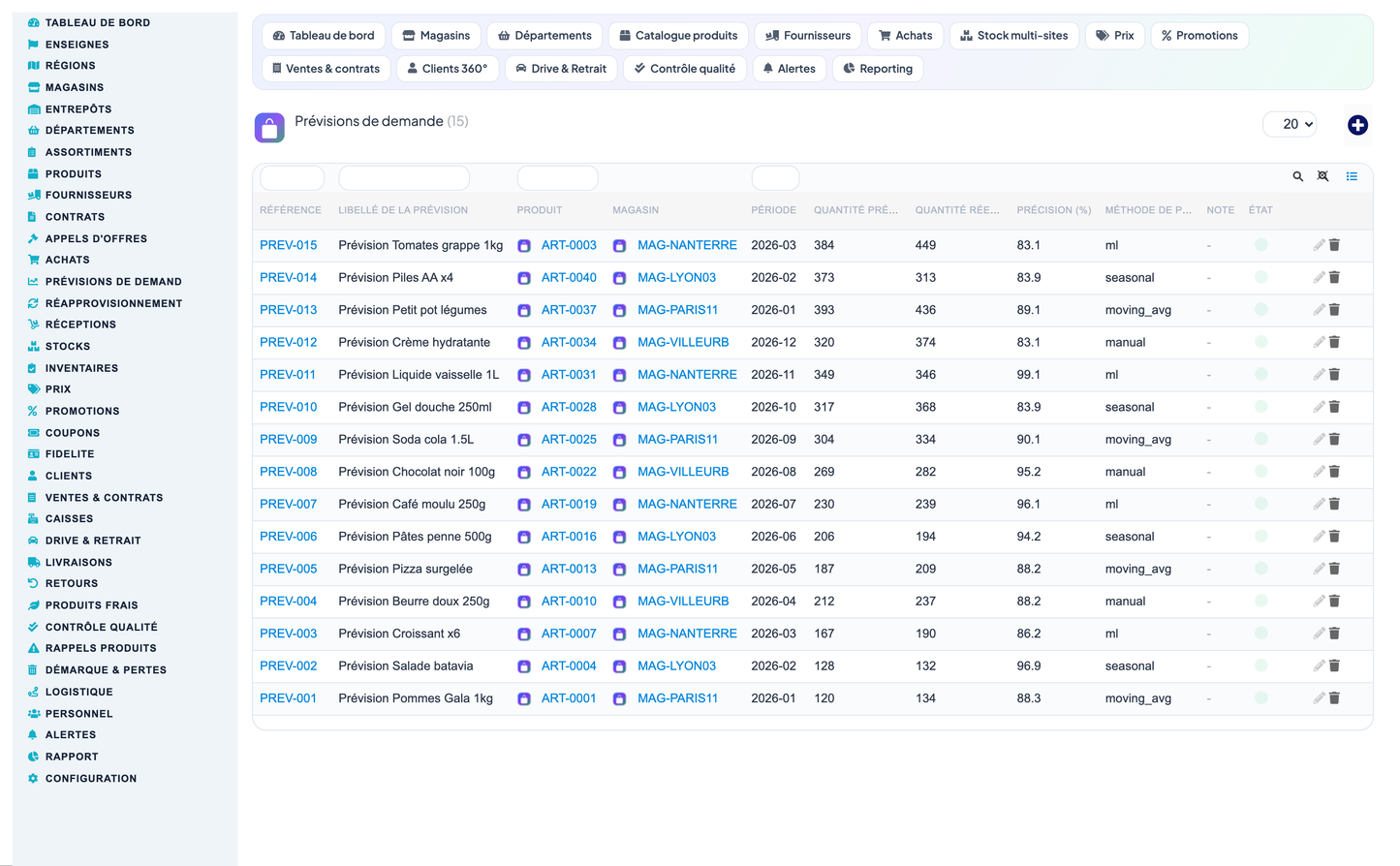Open the Reporting tab
Viewport: 1400px width, 866px height.
pyautogui.click(x=878, y=69)
